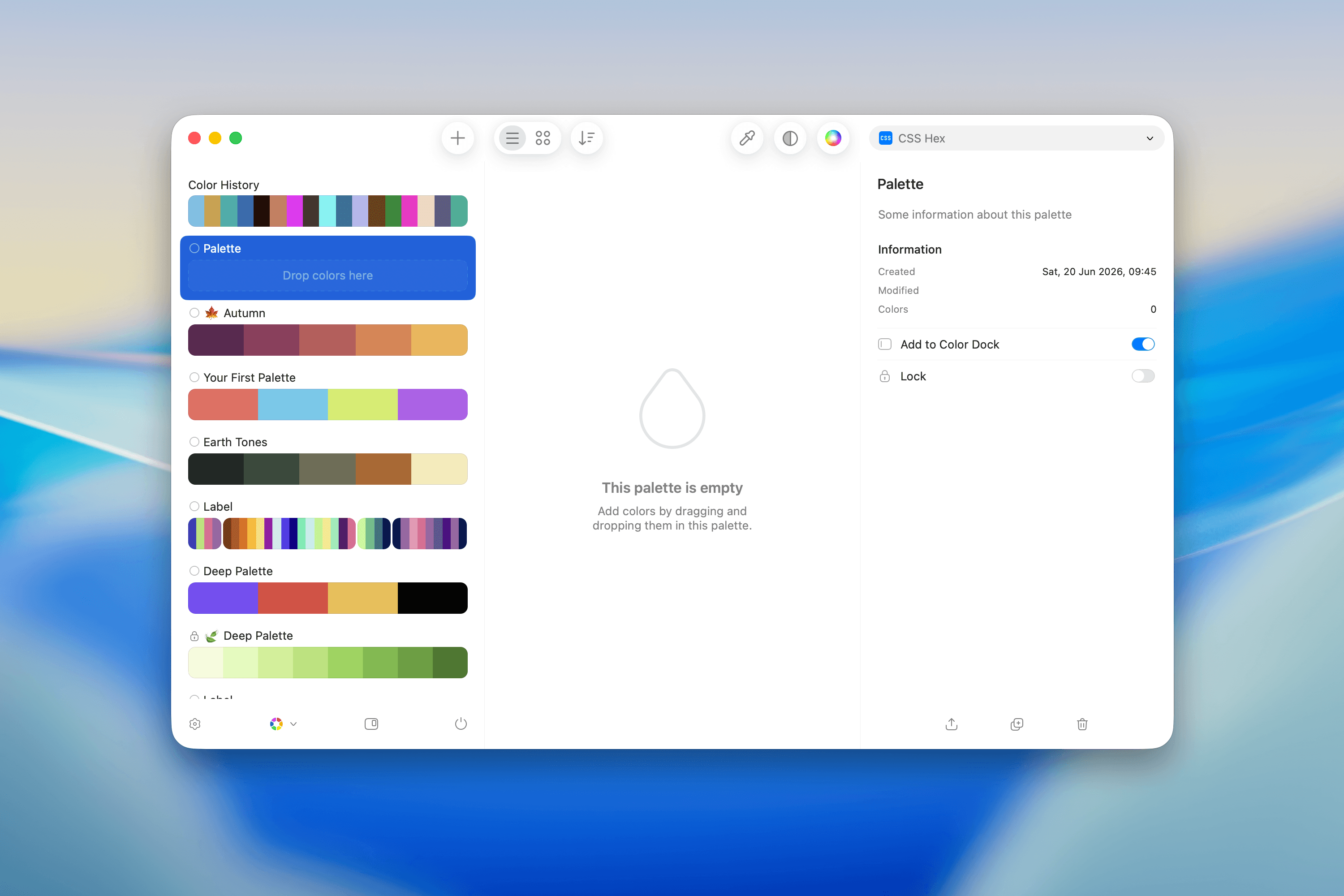Click the empty palette droplet placeholder
The image size is (1344, 896).
(x=672, y=409)
